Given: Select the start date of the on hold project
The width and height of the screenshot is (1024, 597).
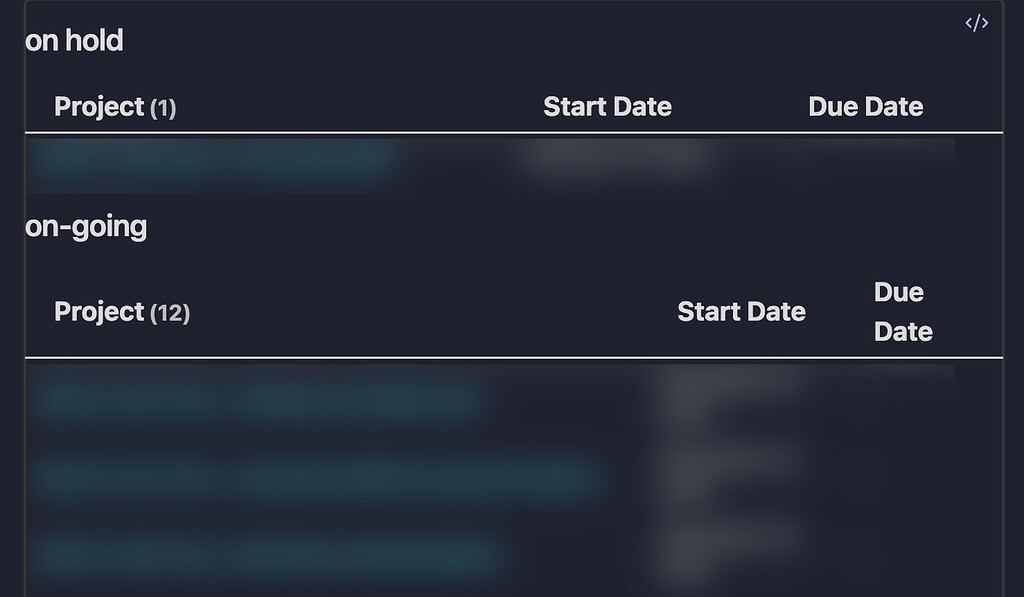Looking at the screenshot, I should (615, 160).
